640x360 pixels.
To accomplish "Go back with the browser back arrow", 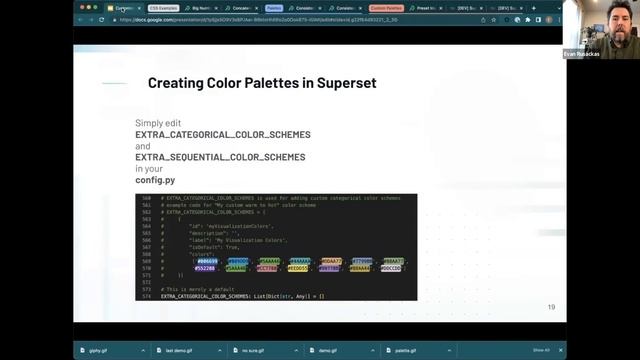I will 81,20.
